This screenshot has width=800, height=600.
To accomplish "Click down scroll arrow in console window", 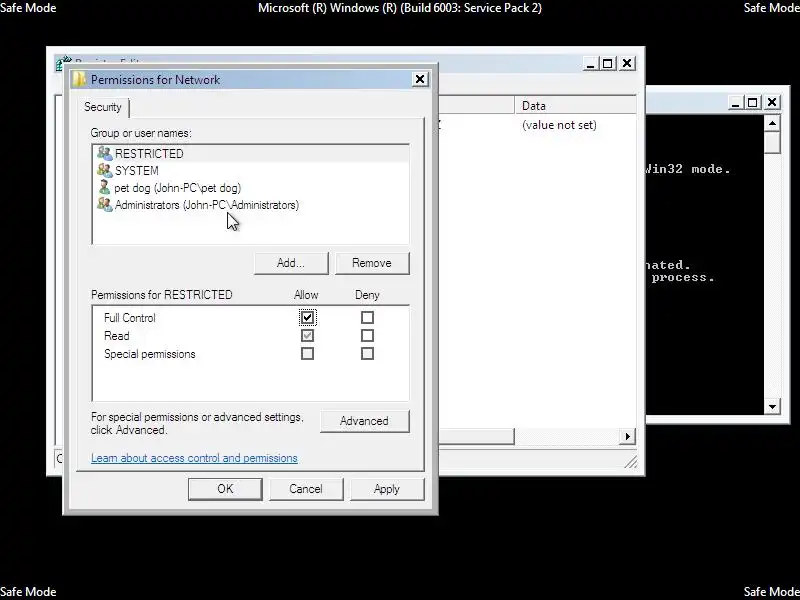I will (772, 407).
